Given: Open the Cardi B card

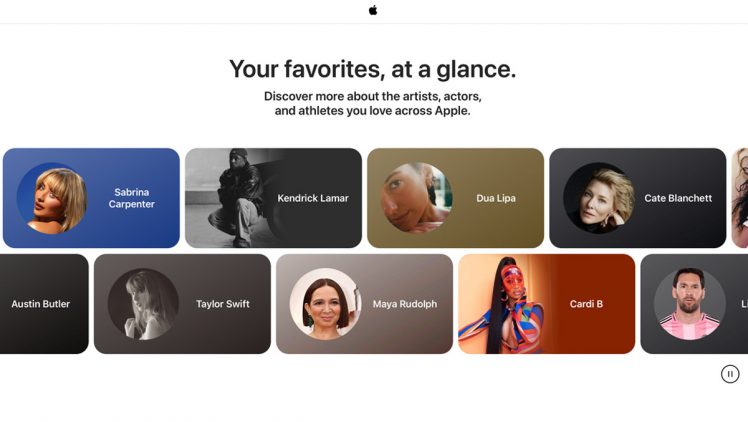Looking at the screenshot, I should pyautogui.click(x=547, y=304).
